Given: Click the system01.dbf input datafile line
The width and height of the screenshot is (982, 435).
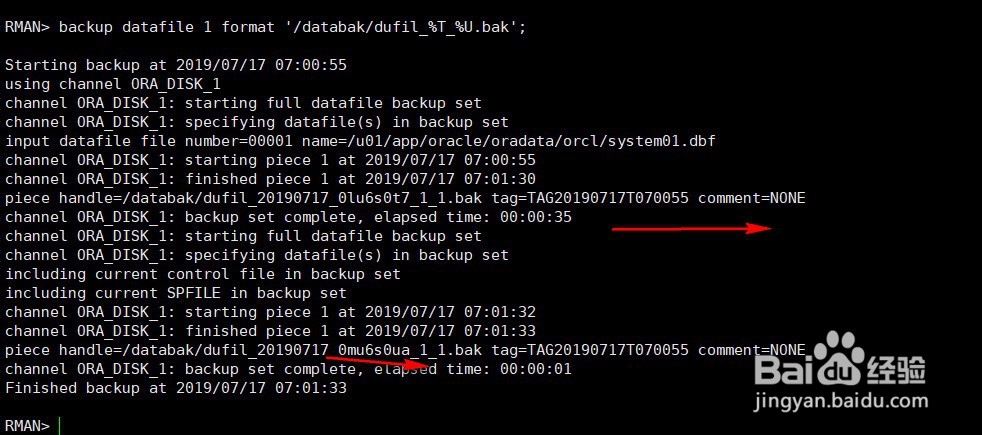Looking at the screenshot, I should (x=360, y=141).
